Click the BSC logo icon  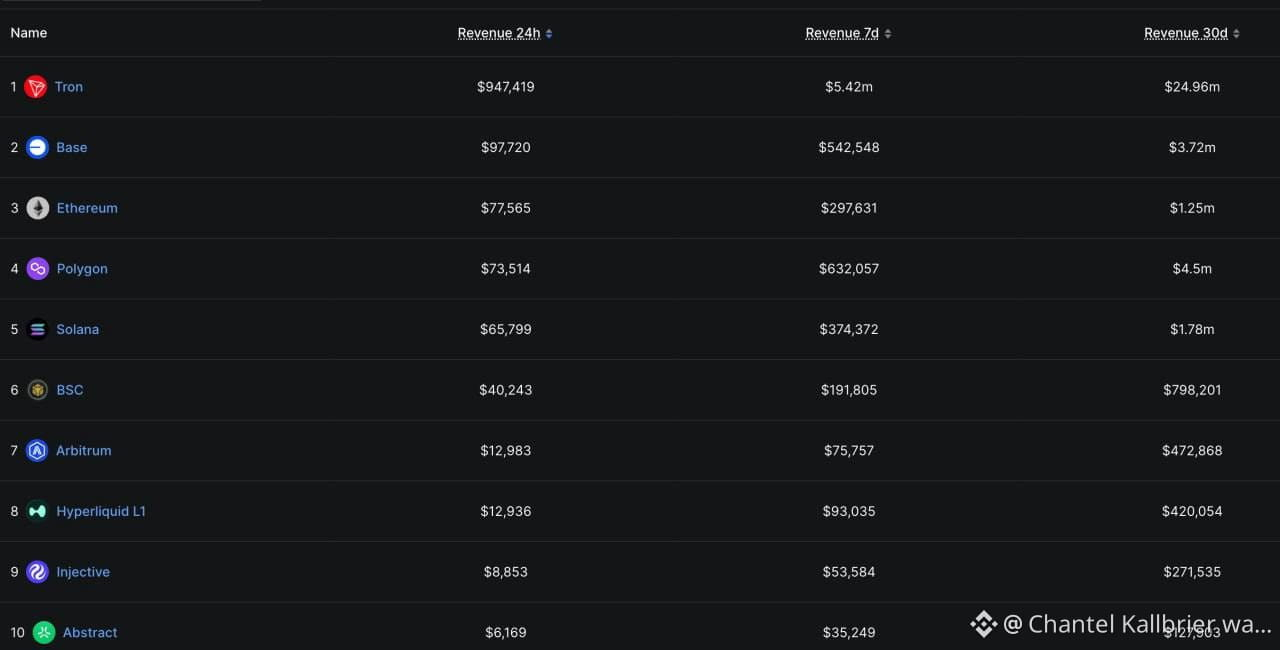pyautogui.click(x=37, y=390)
